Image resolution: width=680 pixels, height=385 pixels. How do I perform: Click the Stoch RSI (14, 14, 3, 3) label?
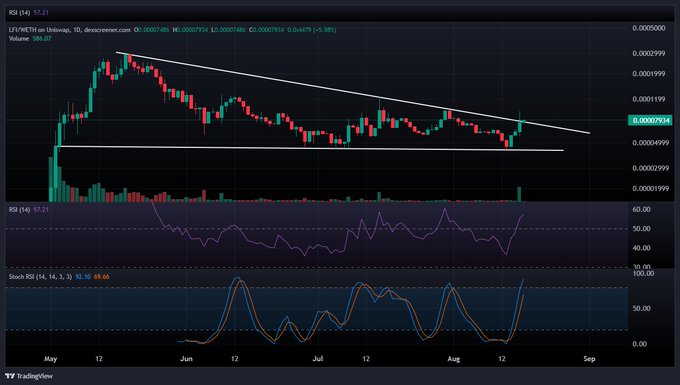pos(40,277)
